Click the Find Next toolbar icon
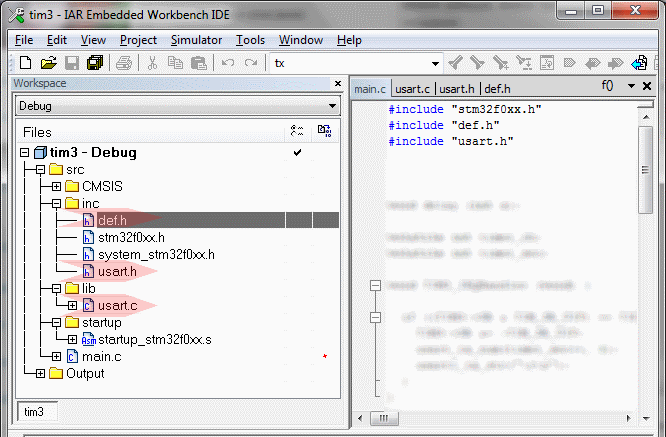 click(477, 63)
